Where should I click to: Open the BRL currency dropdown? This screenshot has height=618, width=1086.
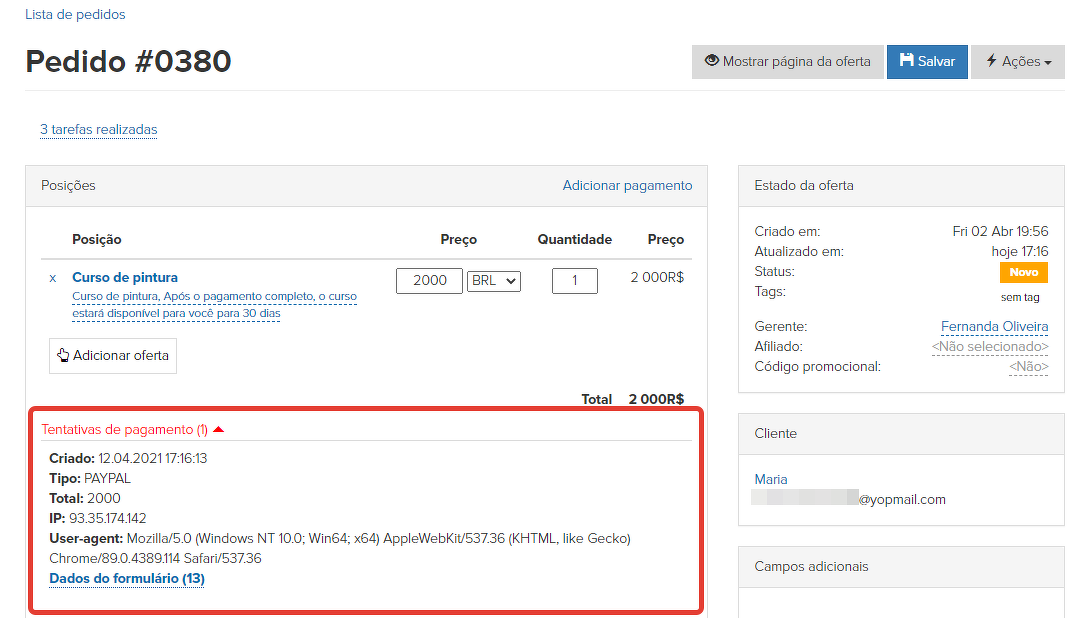494,281
